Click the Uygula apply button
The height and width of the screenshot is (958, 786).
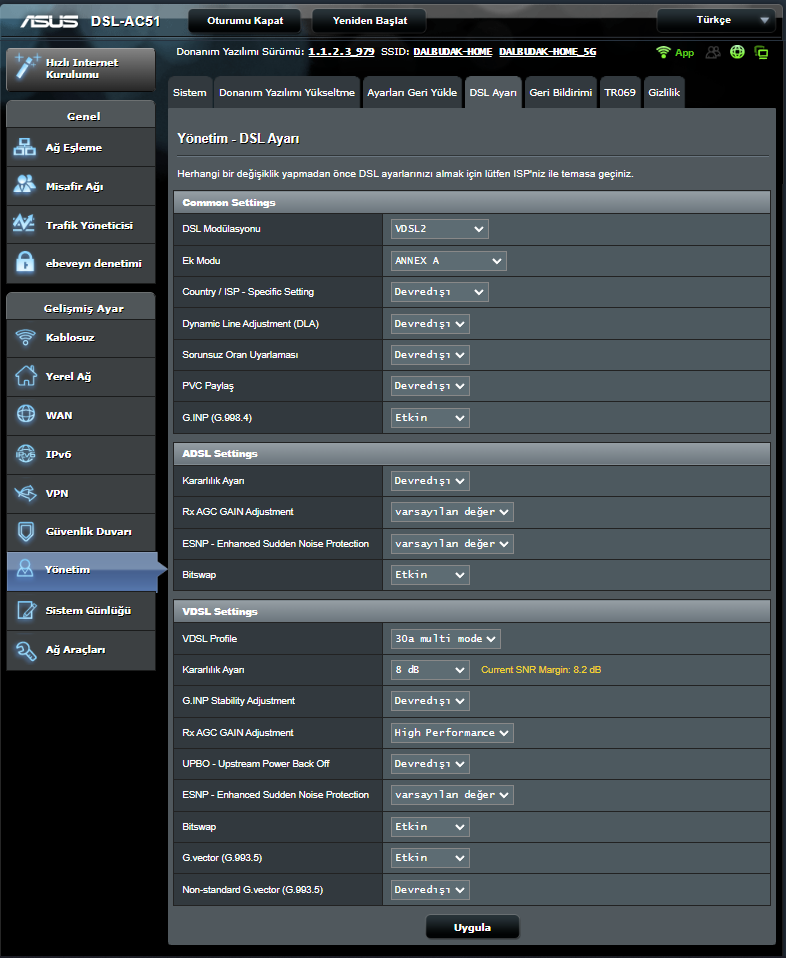tap(472, 927)
